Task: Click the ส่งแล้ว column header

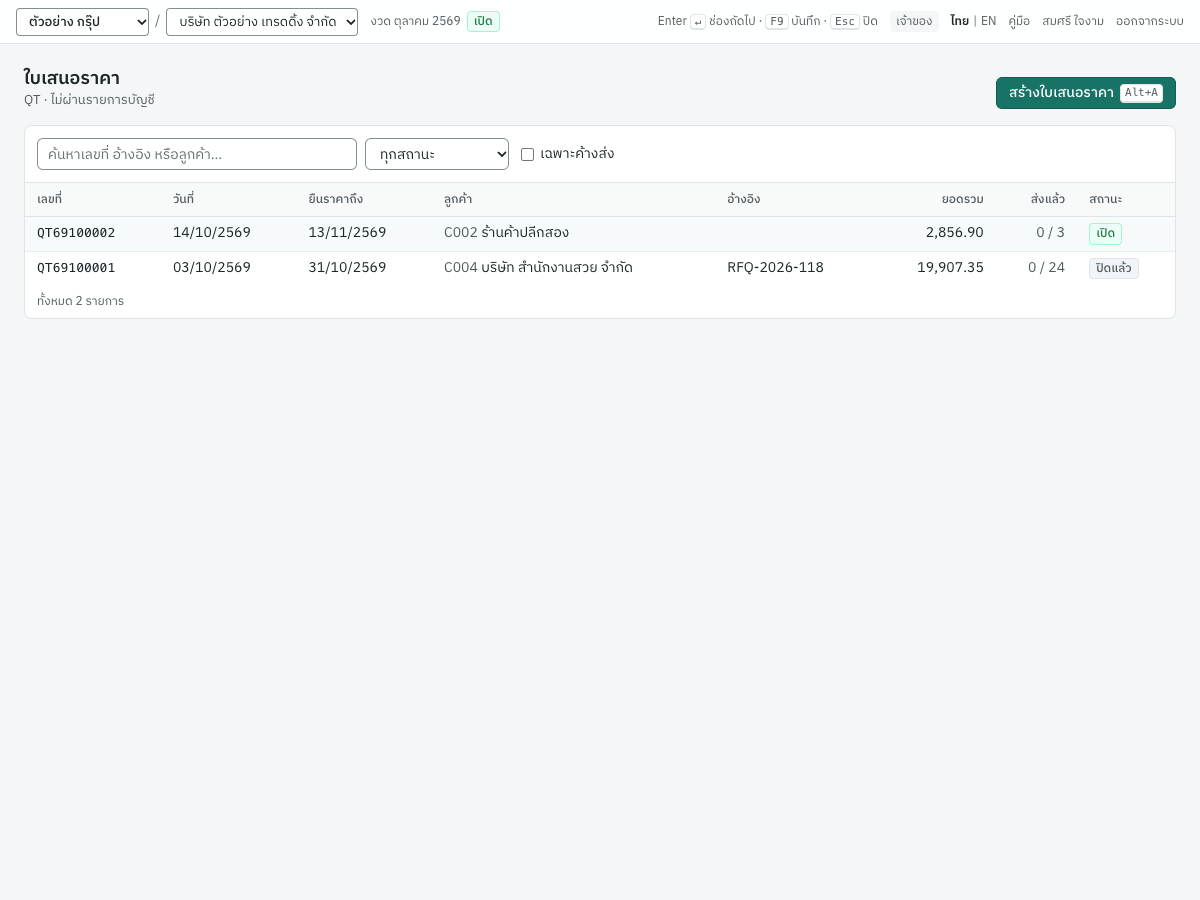Action: point(1048,200)
